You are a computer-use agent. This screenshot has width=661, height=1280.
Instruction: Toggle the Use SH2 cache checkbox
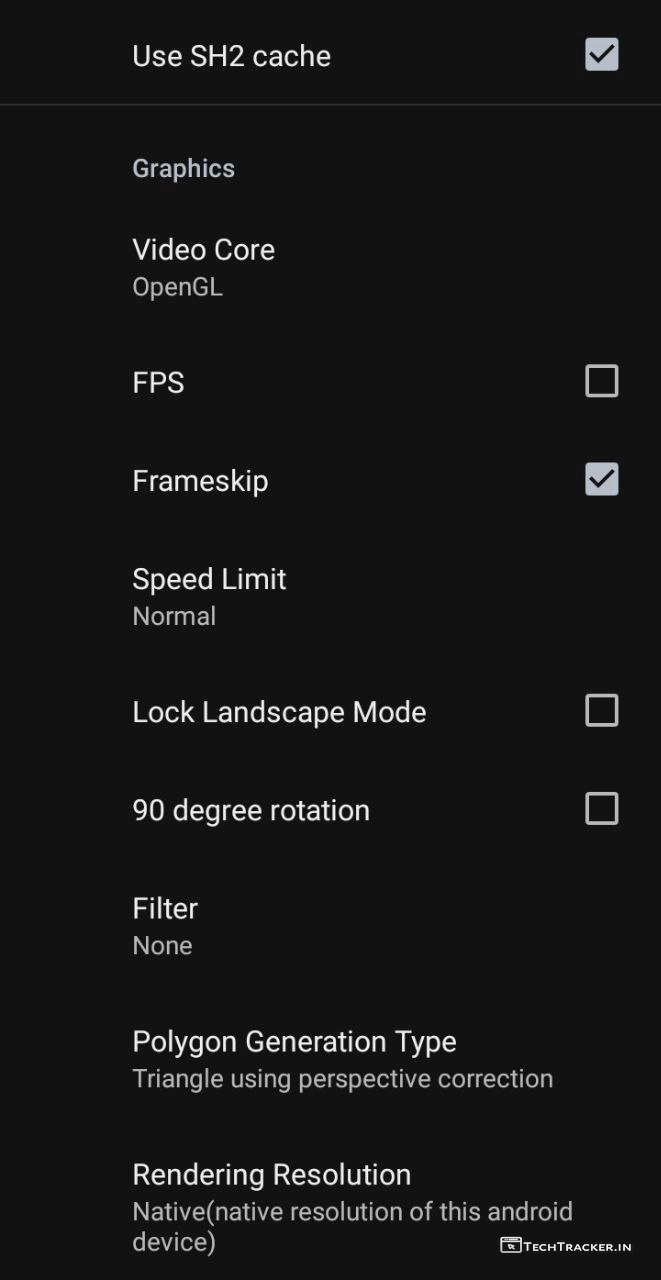coord(601,55)
